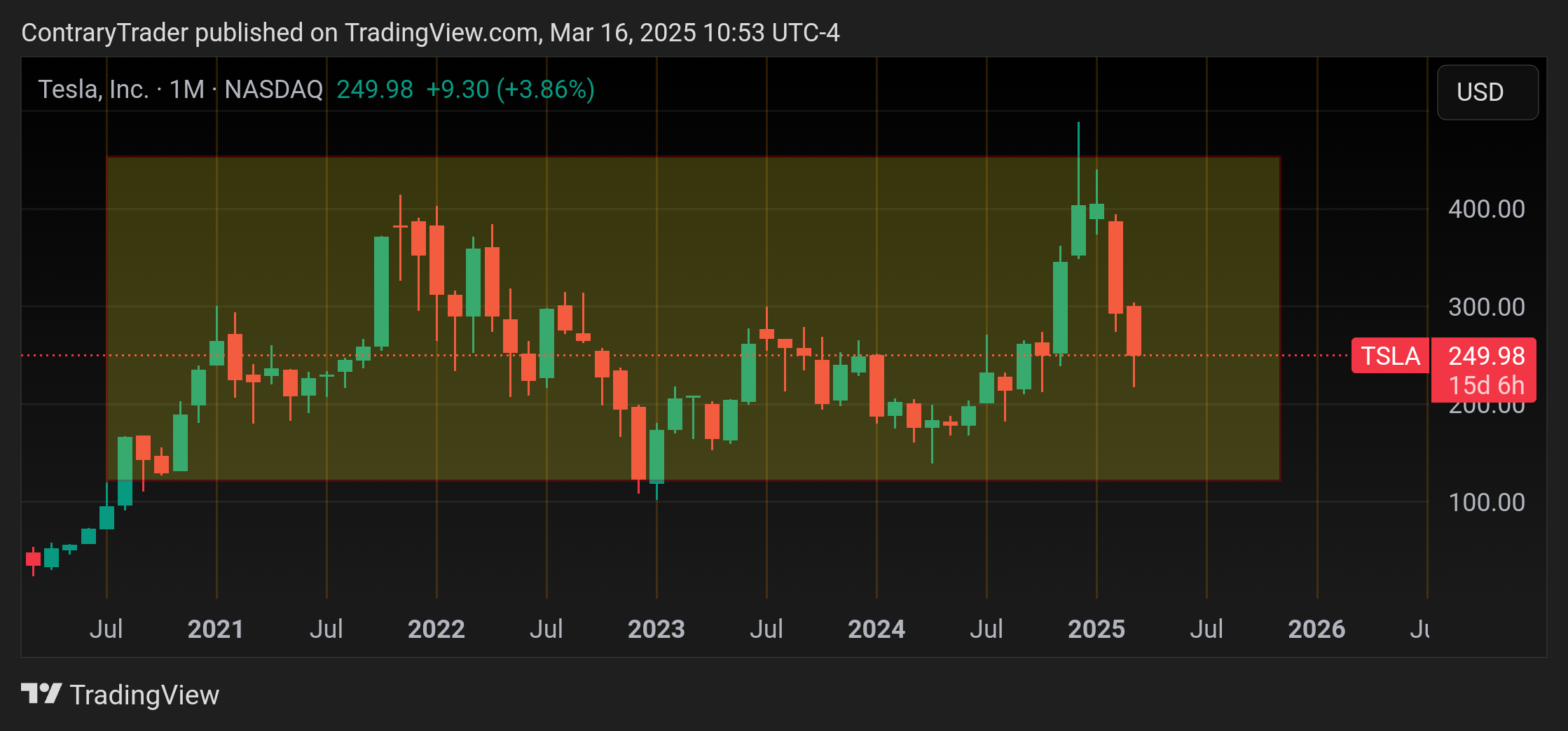Click the 2025 time axis label
Viewport: 1568px width, 731px height.
[1096, 629]
